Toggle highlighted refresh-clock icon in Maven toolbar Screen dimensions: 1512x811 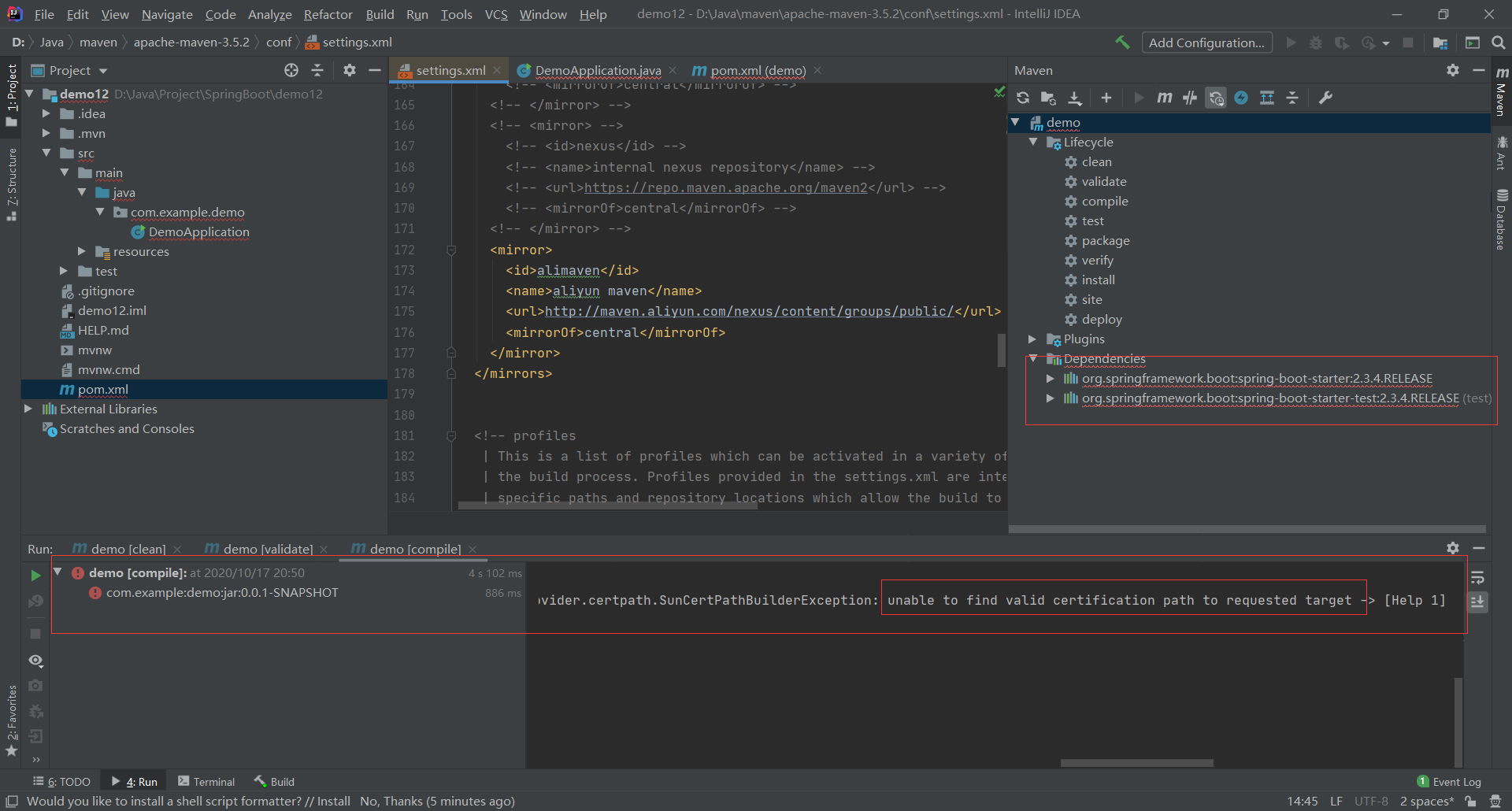coord(1216,98)
